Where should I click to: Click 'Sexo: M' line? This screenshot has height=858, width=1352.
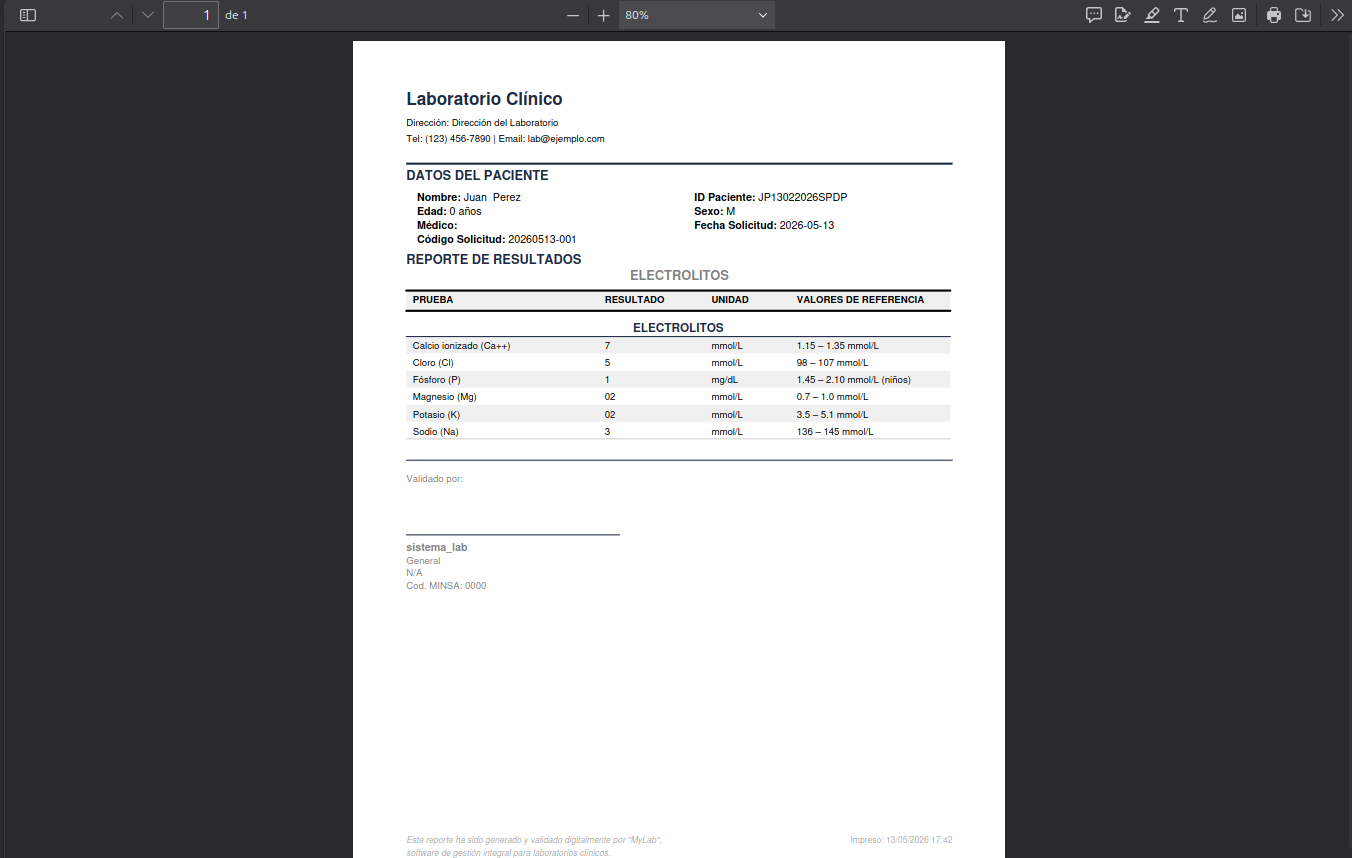pyautogui.click(x=715, y=212)
